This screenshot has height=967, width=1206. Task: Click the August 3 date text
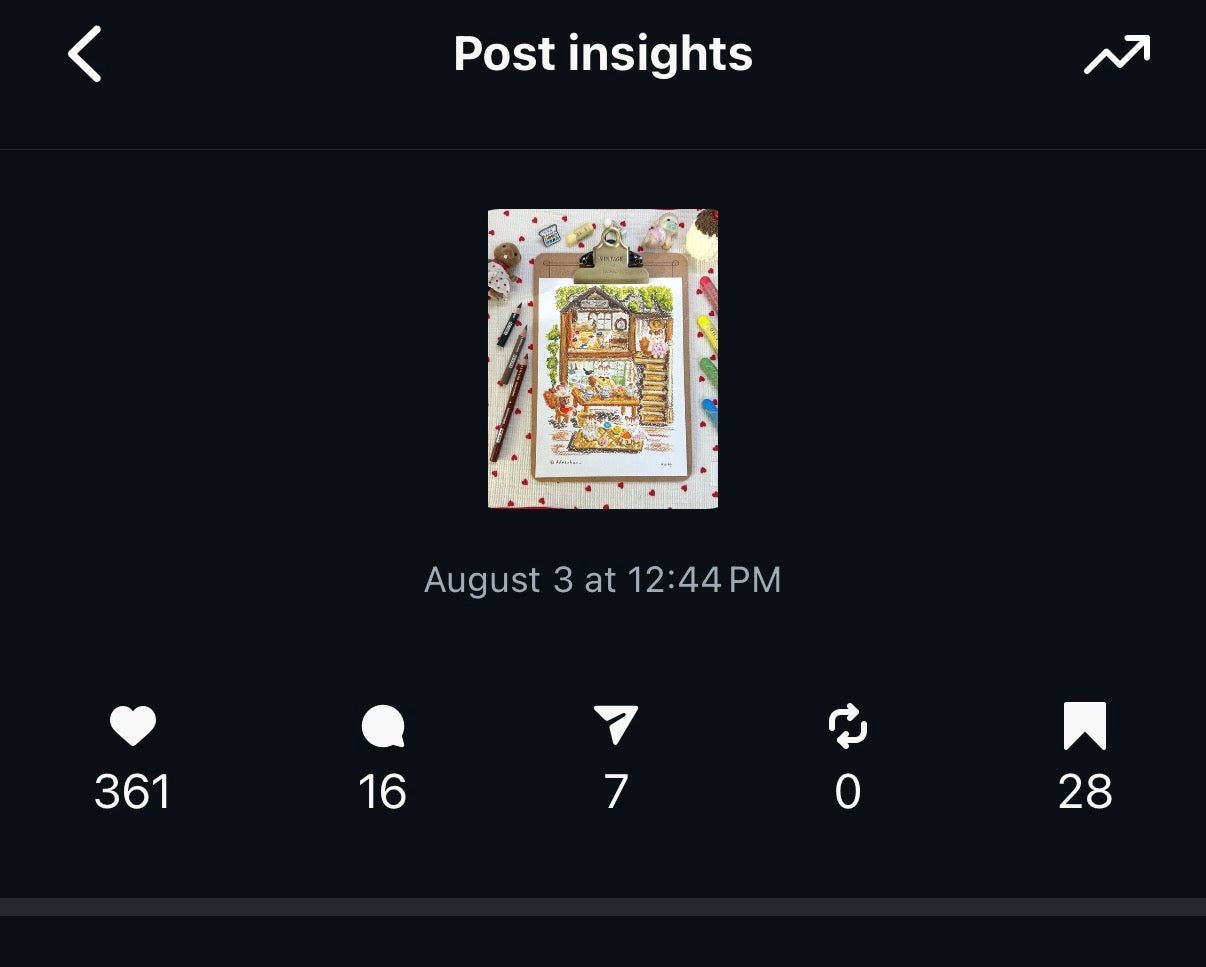[x=498, y=580]
